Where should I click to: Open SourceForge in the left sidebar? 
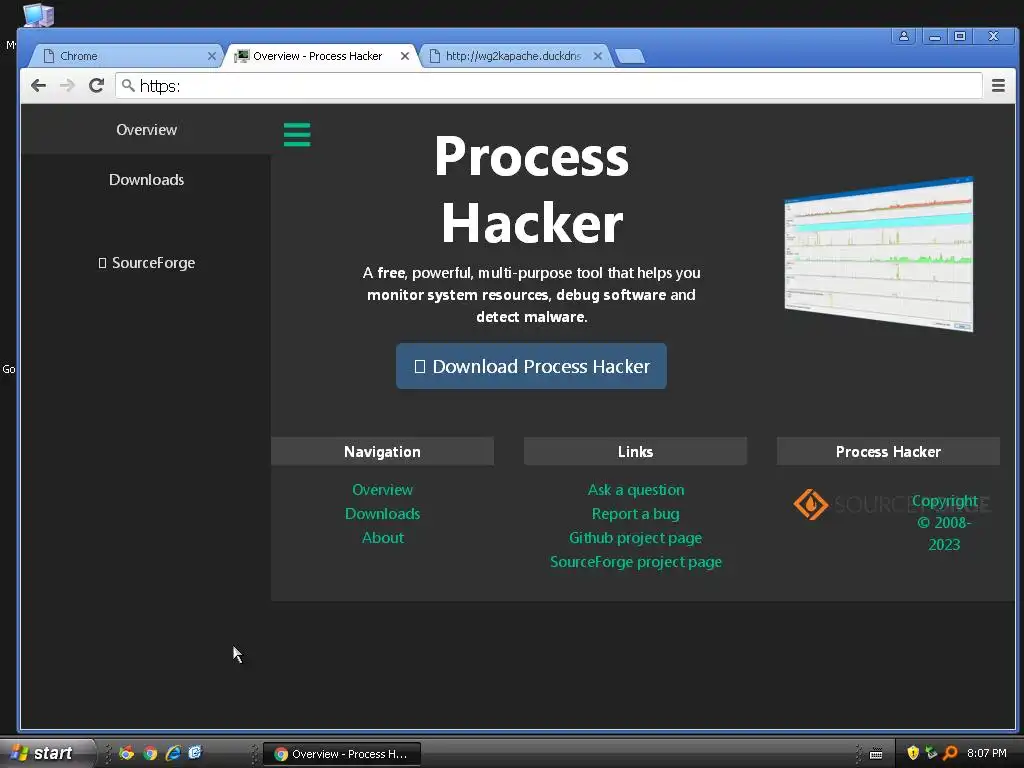click(x=147, y=263)
